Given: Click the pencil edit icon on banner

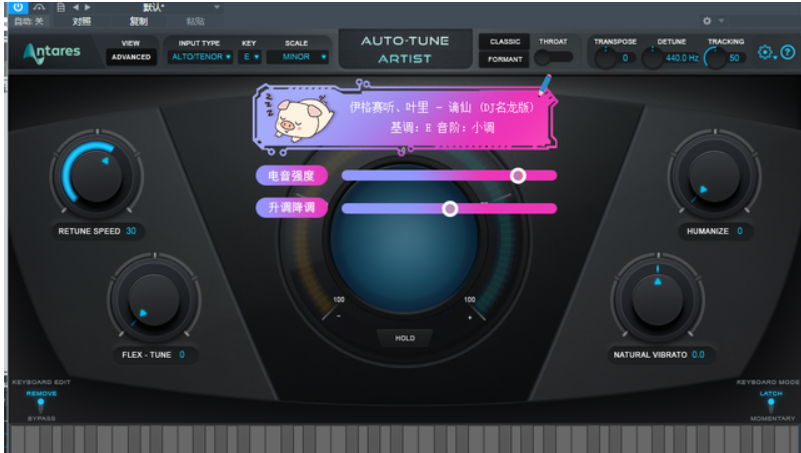Looking at the screenshot, I should pyautogui.click(x=545, y=84).
